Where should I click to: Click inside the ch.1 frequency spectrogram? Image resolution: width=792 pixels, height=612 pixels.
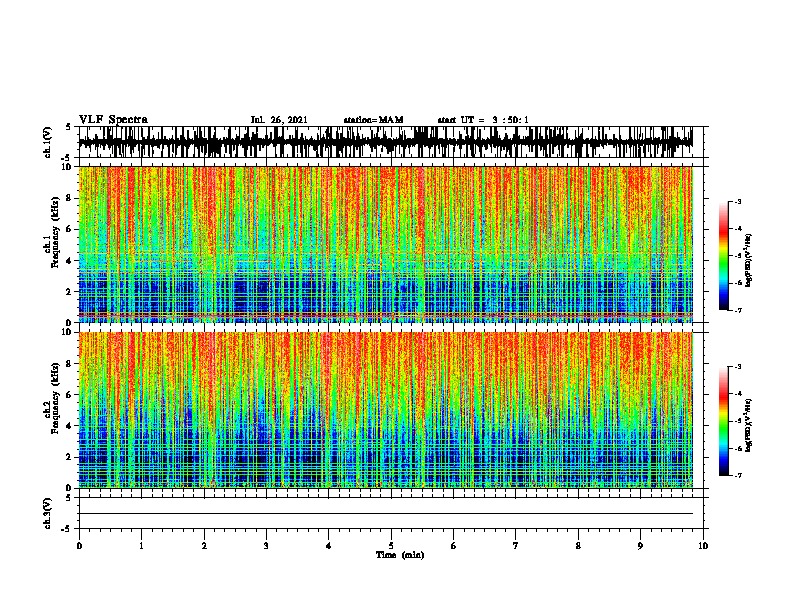point(385,244)
